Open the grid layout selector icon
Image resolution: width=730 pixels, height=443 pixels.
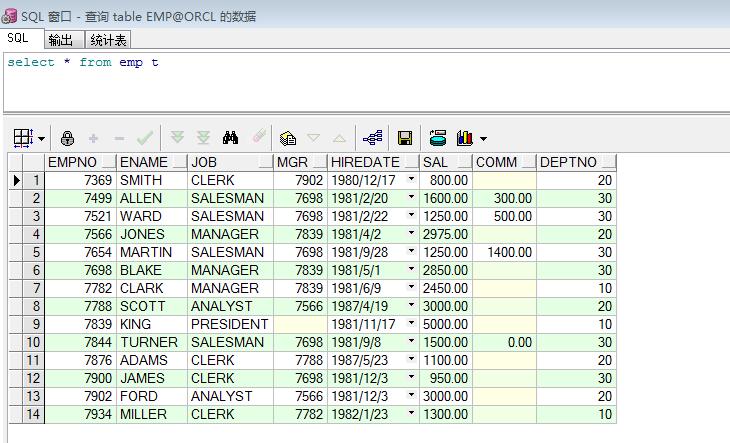tap(23, 138)
